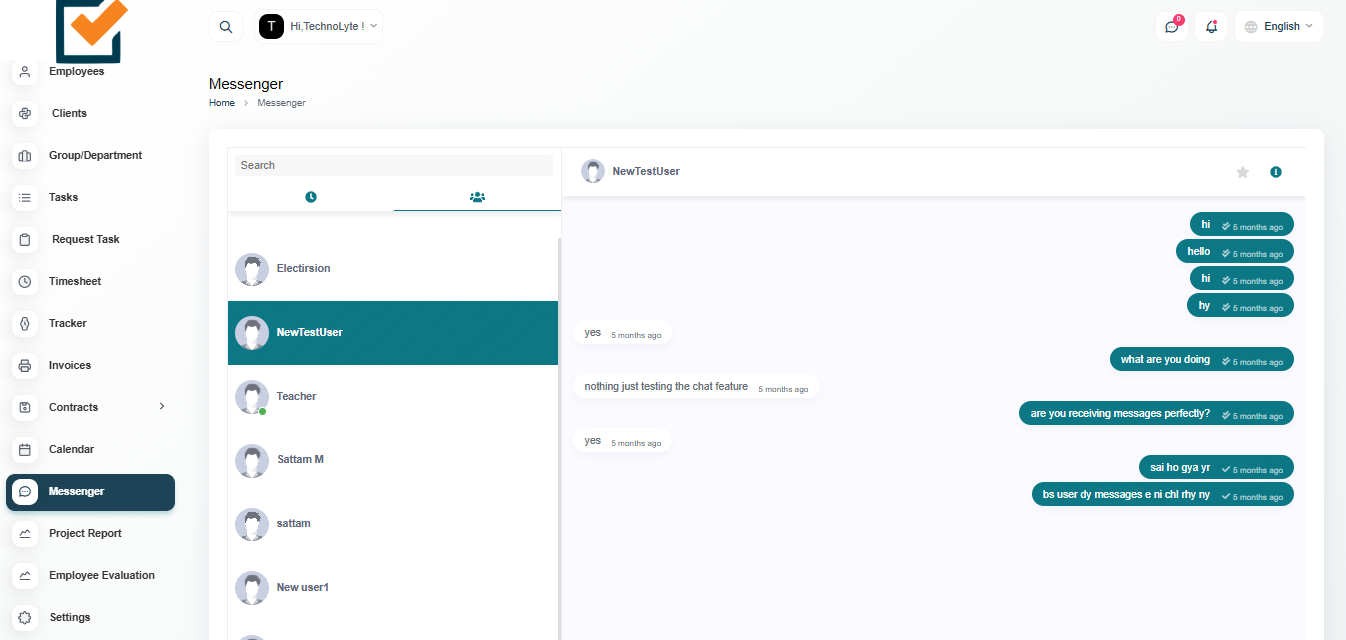Toggle the favorite star for NewTestUser

pos(1243,172)
